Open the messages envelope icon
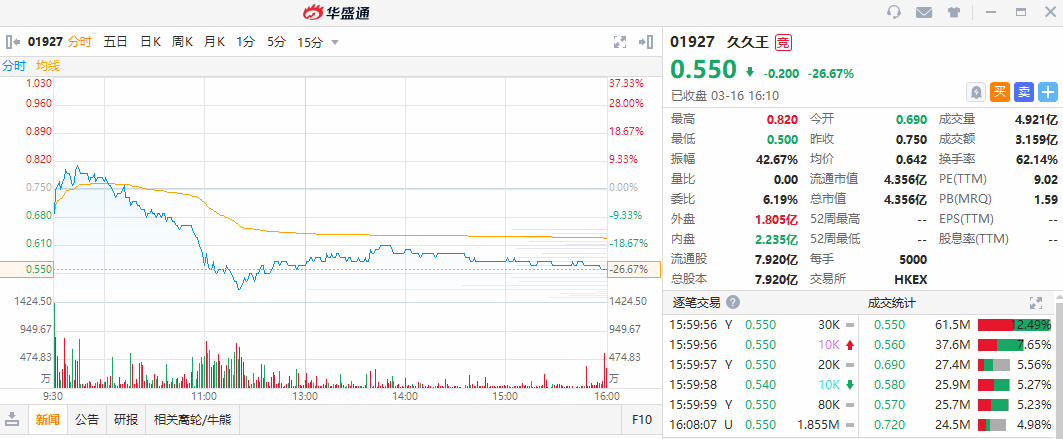The image size is (1063, 439). (x=924, y=12)
